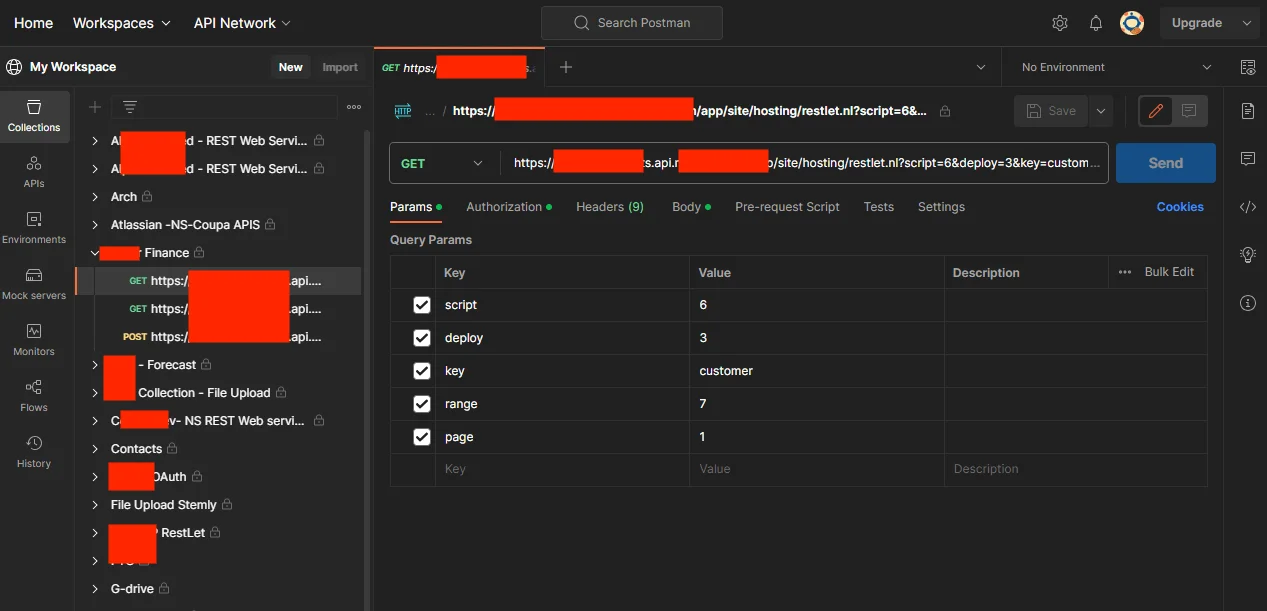Open the Workspaces dropdown
This screenshot has width=1267, height=611.
click(122, 23)
